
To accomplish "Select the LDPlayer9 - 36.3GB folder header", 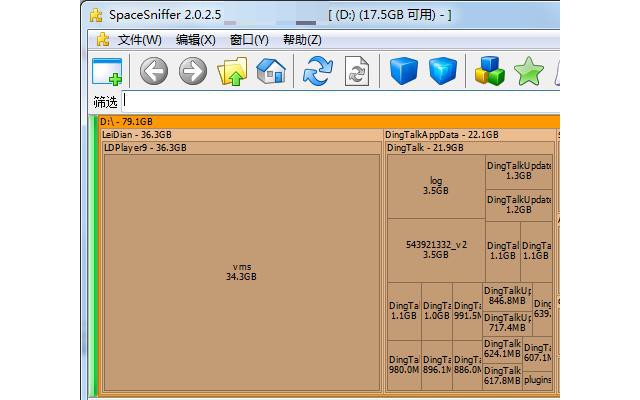I will coord(242,148).
